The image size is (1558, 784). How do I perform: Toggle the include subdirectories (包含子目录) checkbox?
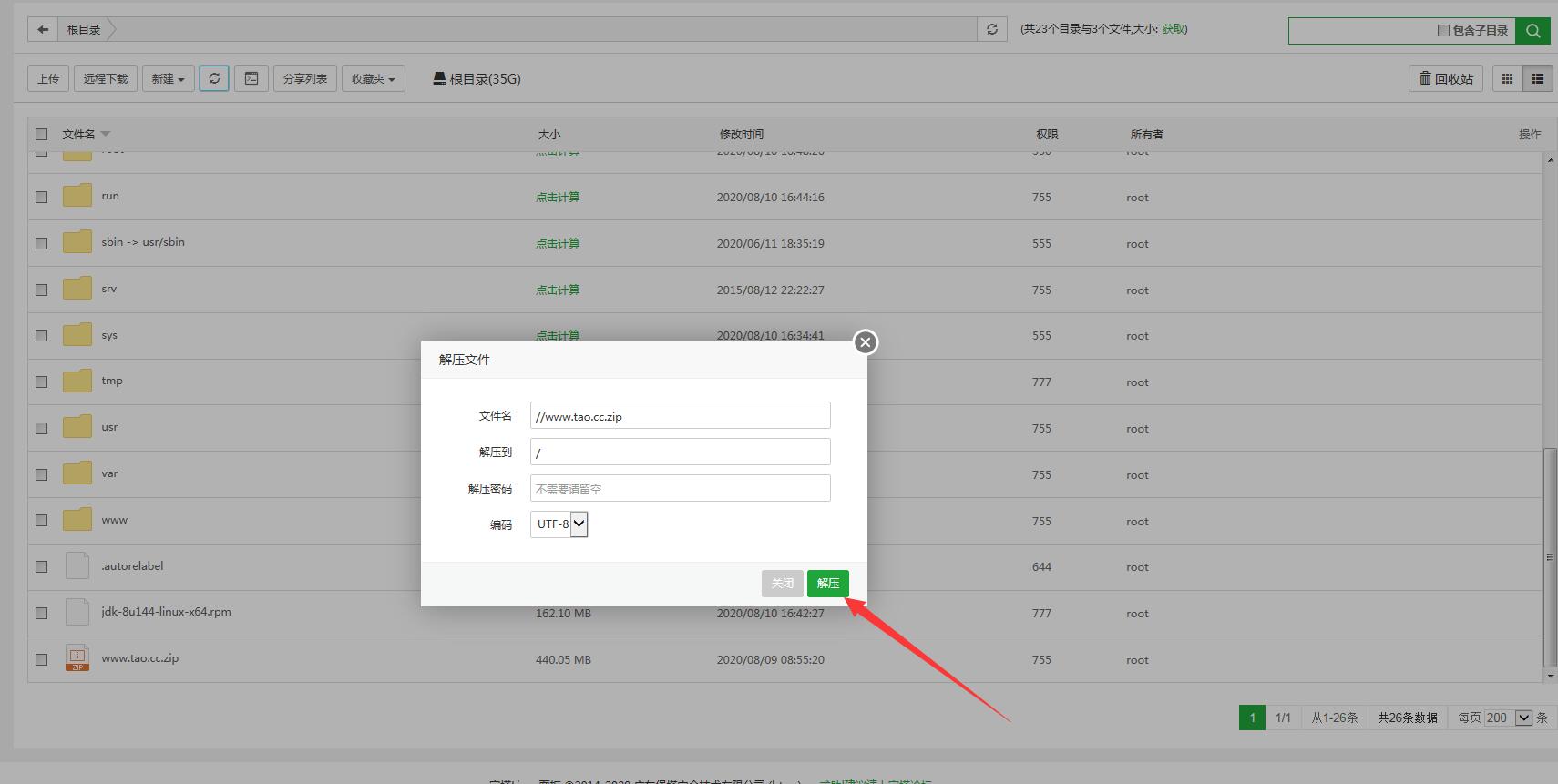click(1443, 30)
